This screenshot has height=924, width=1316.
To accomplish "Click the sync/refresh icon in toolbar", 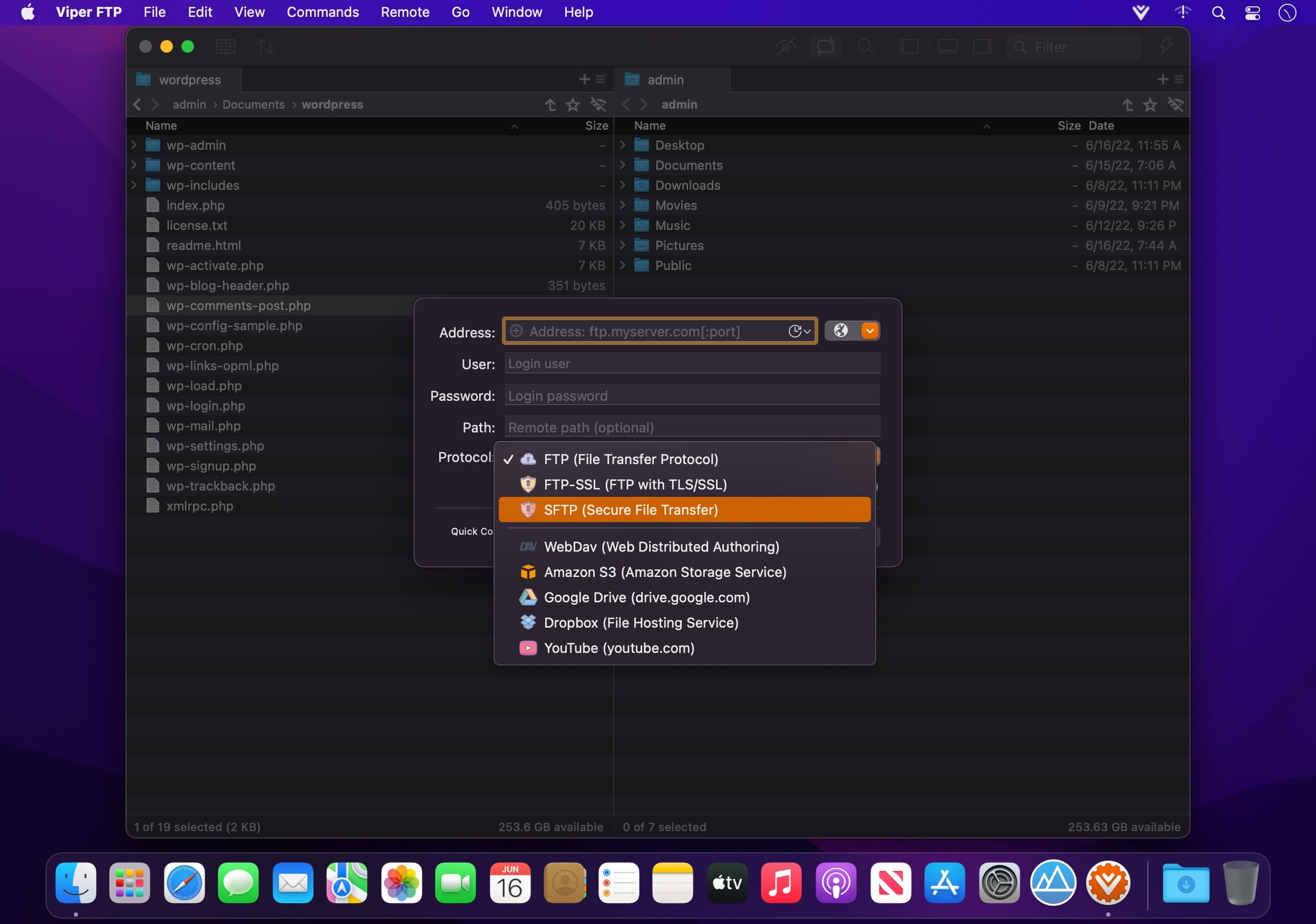I will pyautogui.click(x=825, y=46).
